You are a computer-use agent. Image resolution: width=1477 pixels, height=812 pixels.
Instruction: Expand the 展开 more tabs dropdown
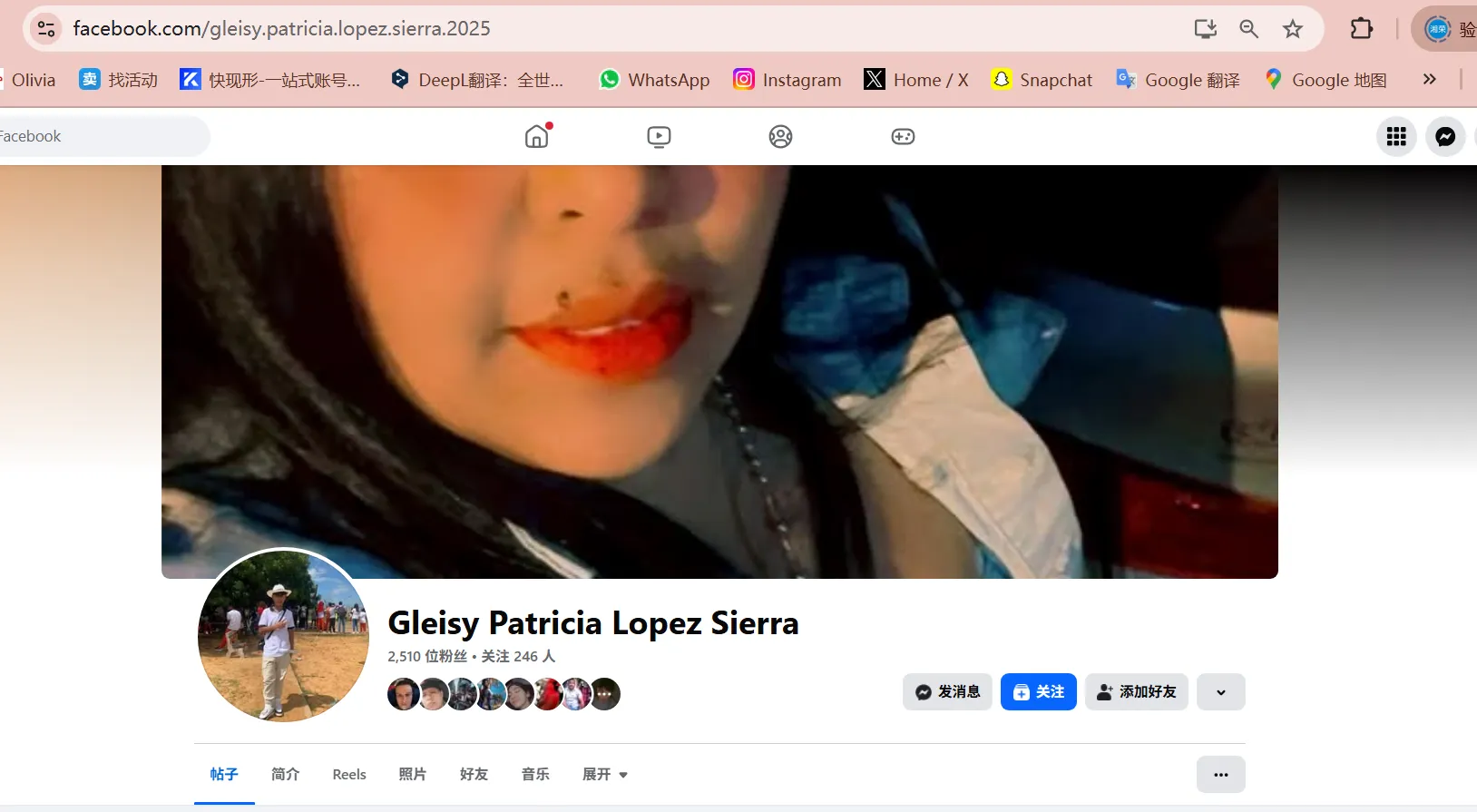click(605, 774)
